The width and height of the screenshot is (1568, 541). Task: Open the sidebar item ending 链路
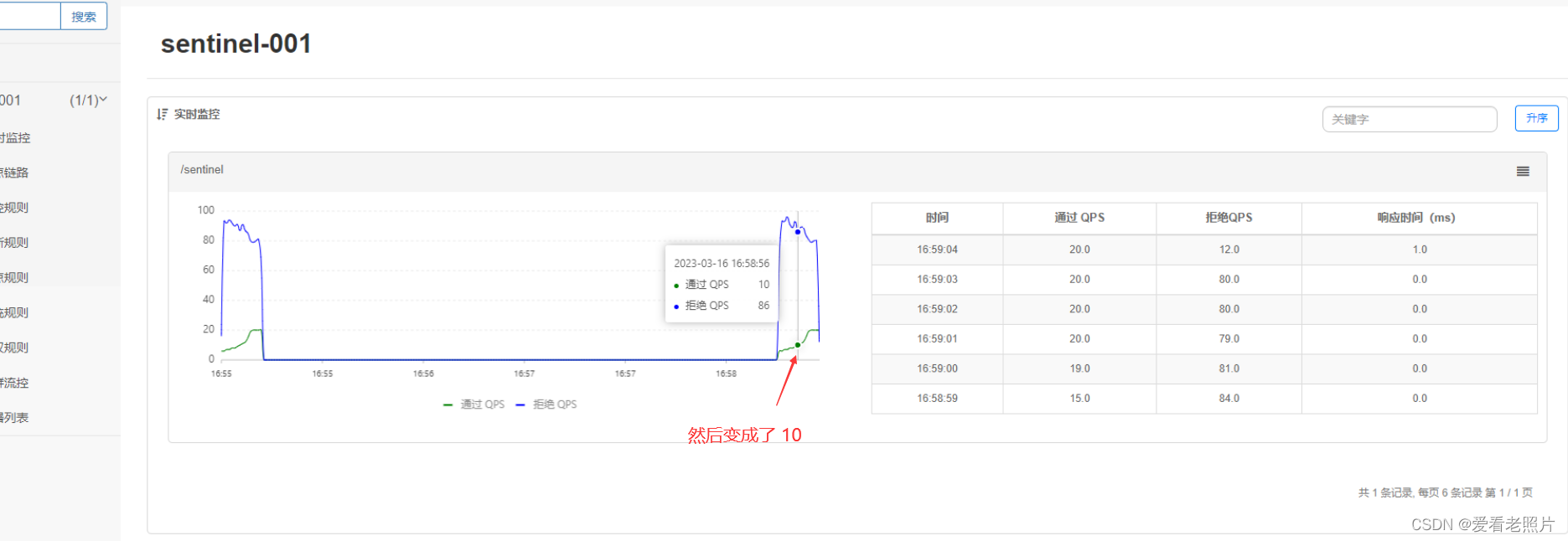[x=15, y=173]
